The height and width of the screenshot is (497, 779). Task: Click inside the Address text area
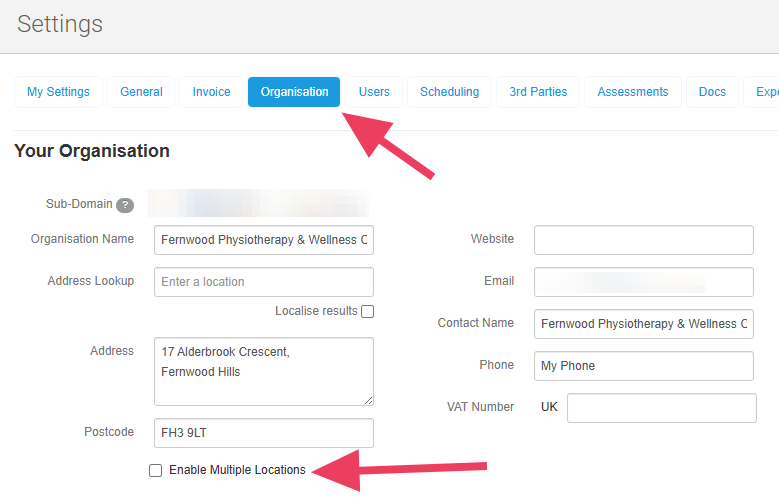point(264,371)
